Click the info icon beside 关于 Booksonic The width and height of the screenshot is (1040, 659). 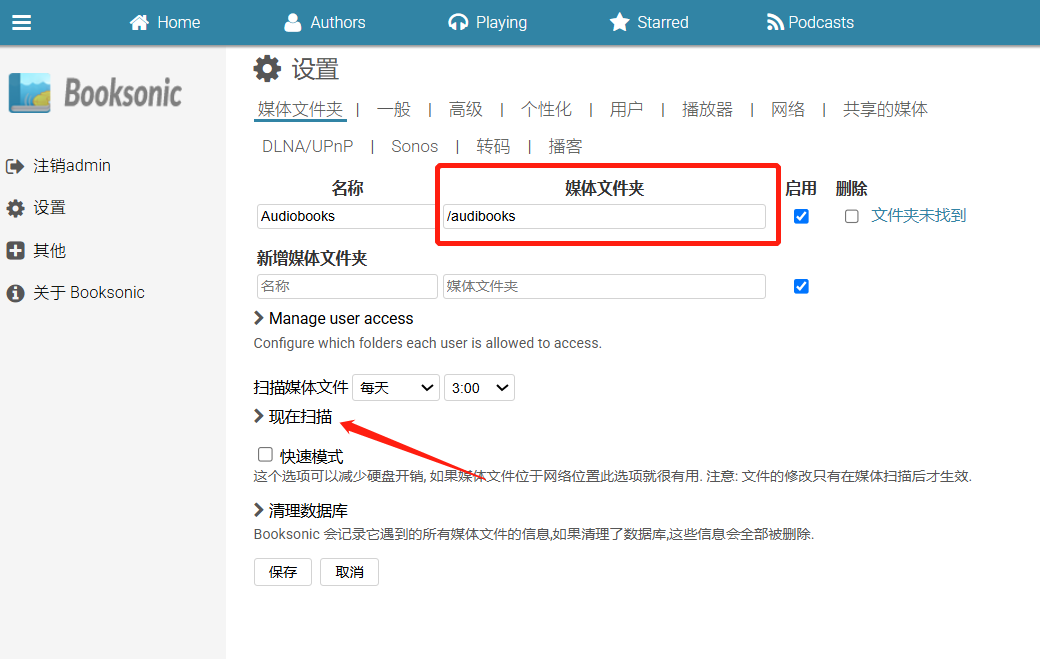pos(16,292)
